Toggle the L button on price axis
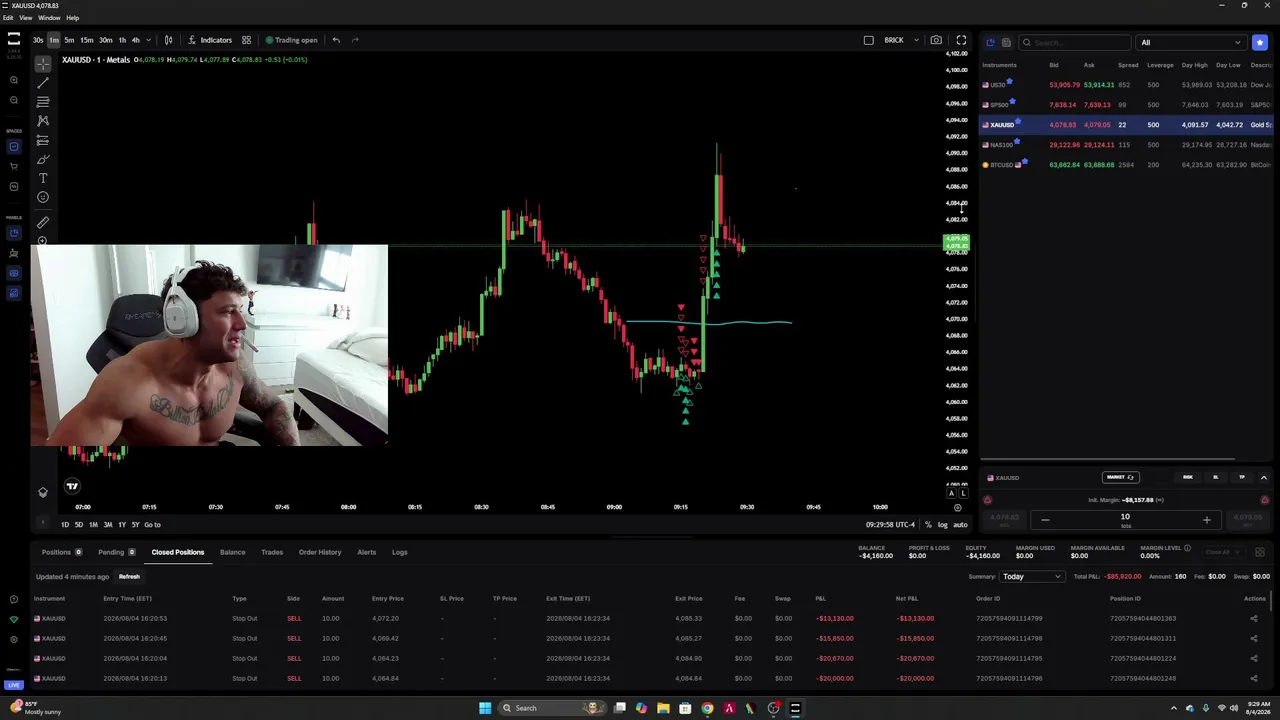This screenshot has height=720, width=1280. coord(963,493)
